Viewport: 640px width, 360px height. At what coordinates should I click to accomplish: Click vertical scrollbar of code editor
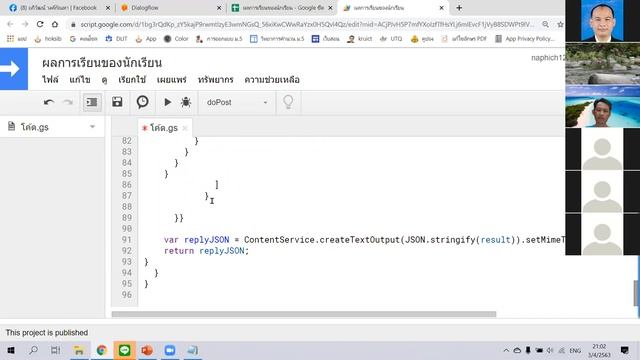pyautogui.click(x=636, y=293)
